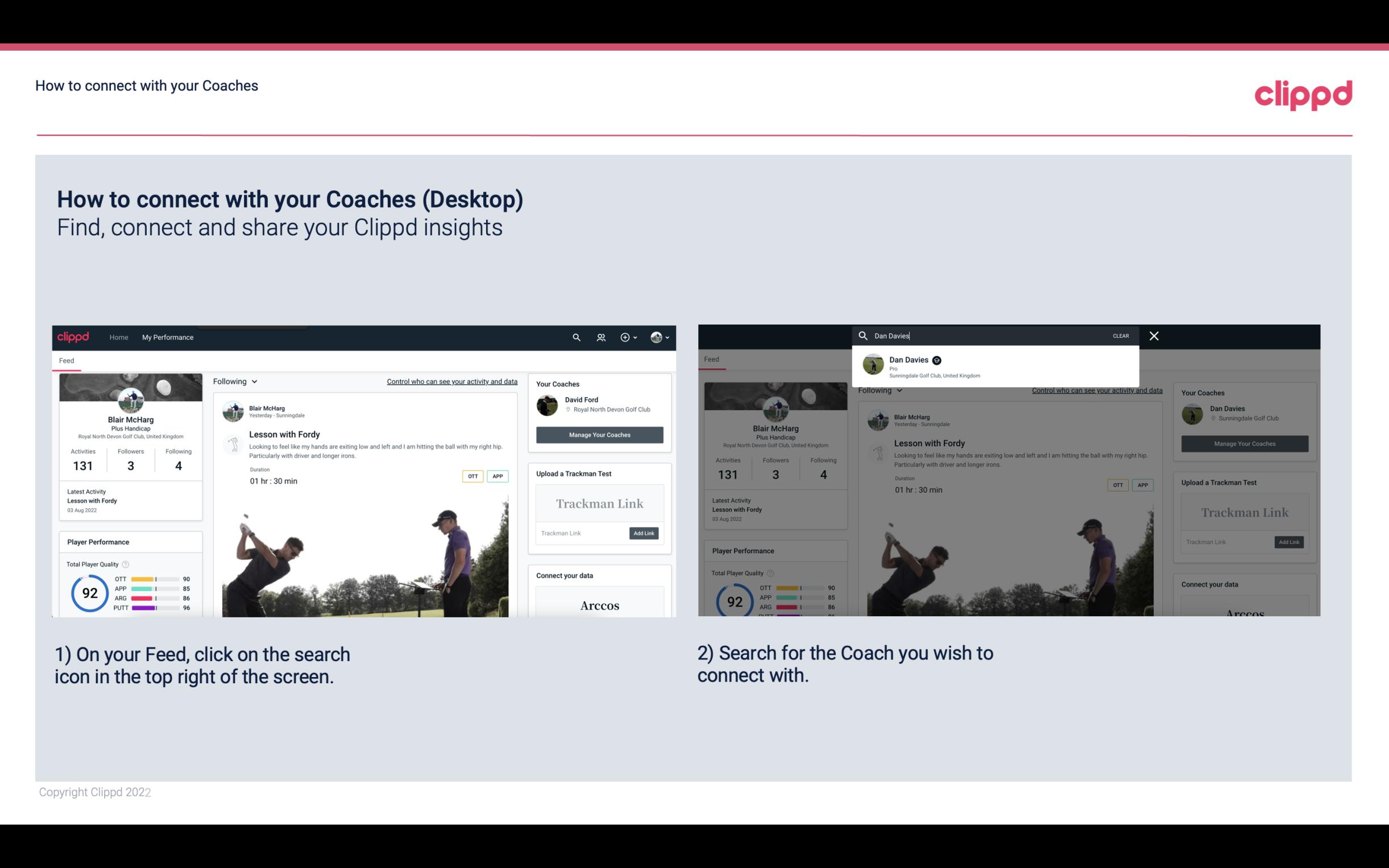Toggle the Following dropdown on feed
This screenshot has height=868, width=1389.
pos(236,381)
